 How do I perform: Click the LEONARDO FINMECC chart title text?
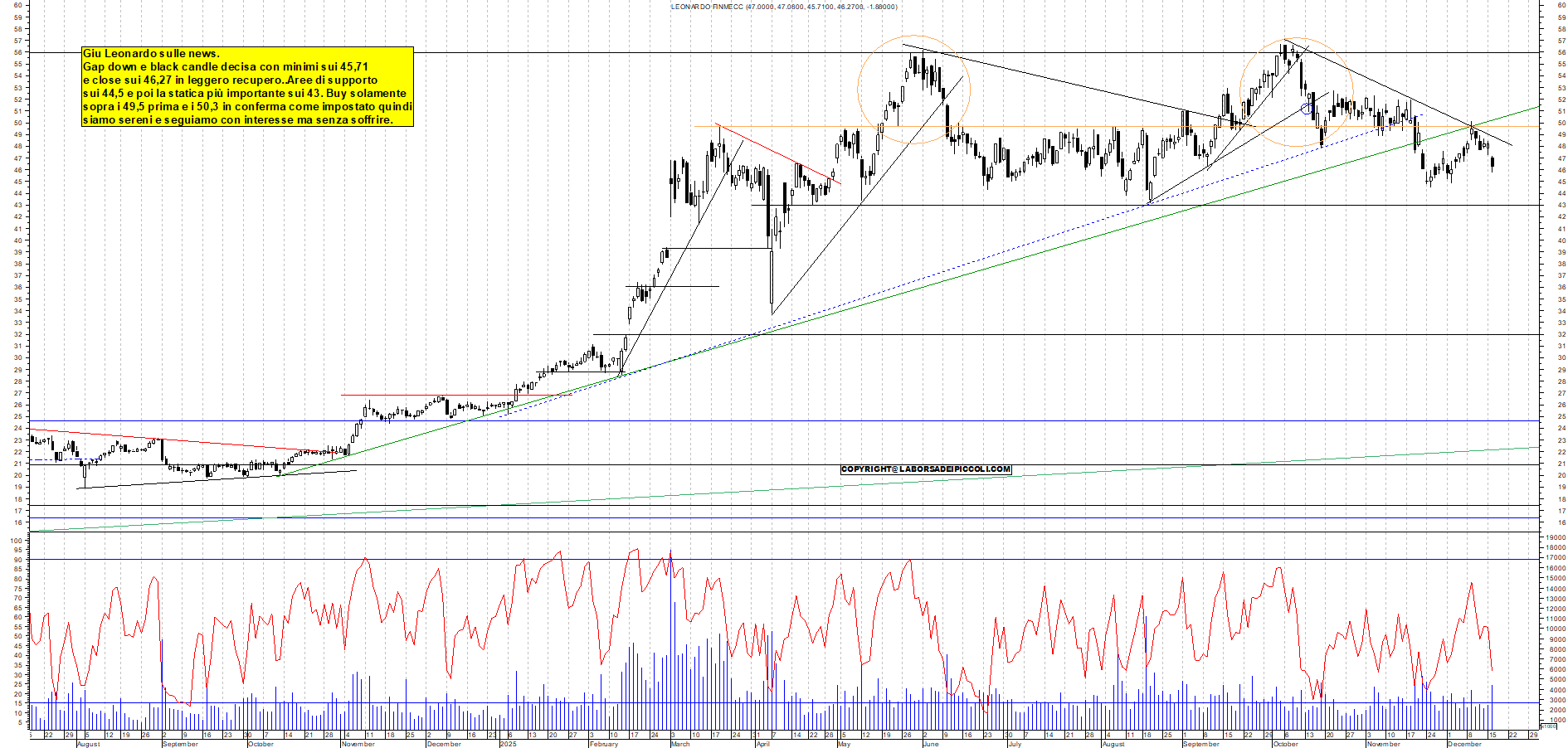coord(783,7)
